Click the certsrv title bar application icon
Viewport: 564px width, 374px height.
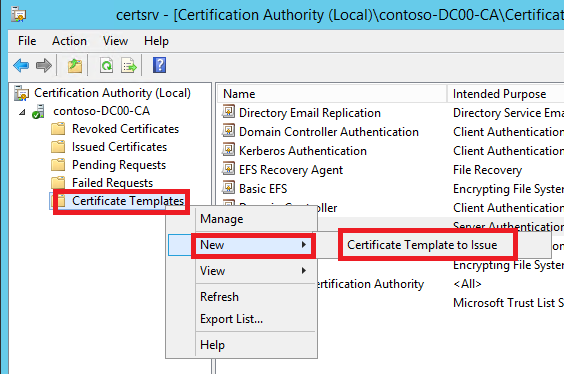(18, 15)
